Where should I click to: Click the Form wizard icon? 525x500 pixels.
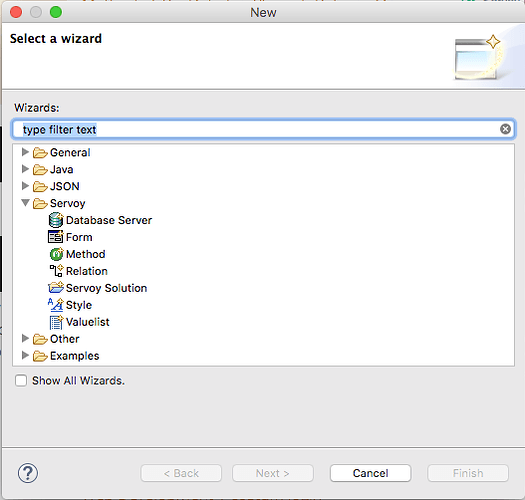[x=56, y=237]
